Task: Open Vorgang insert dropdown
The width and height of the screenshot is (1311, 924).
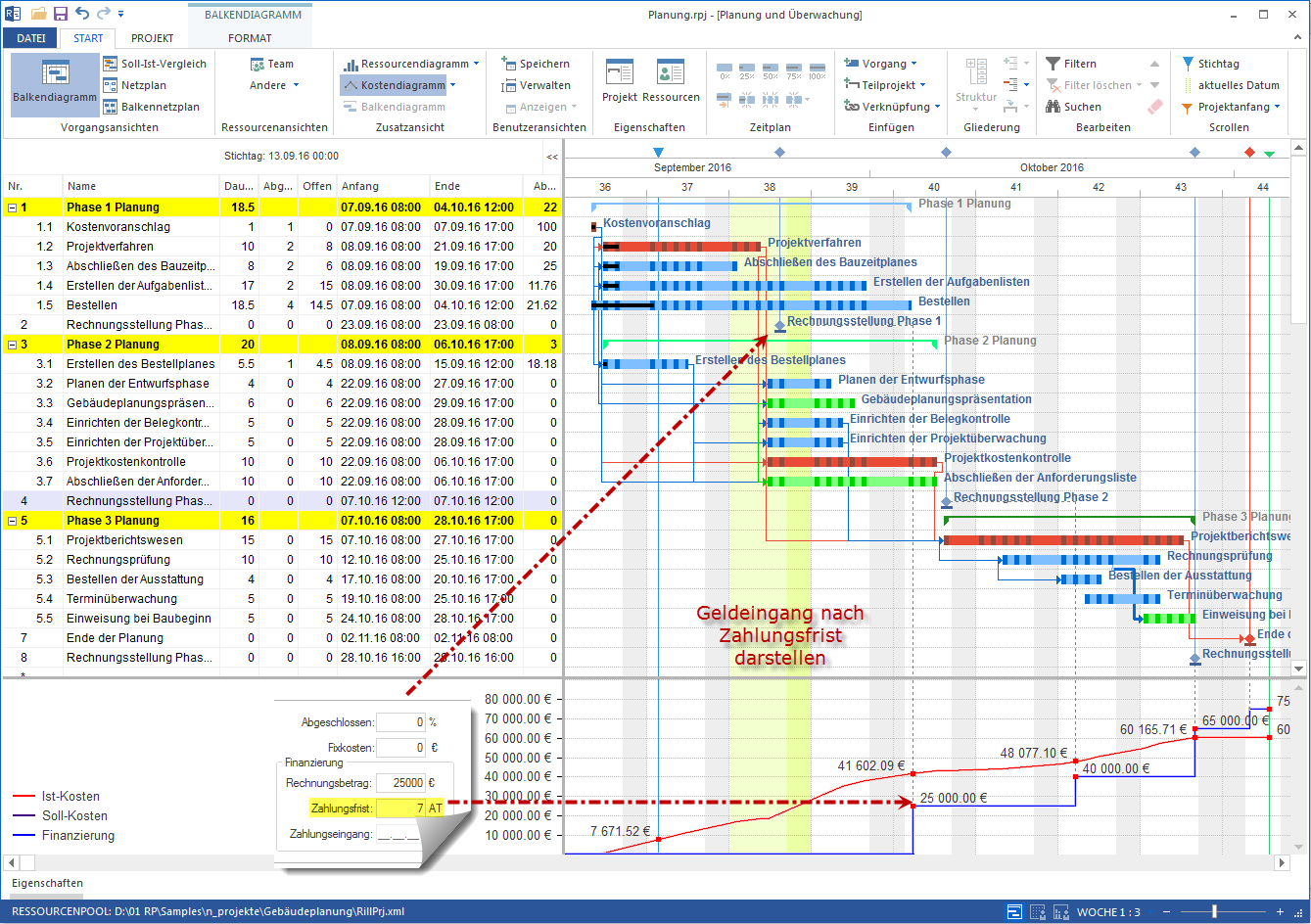Action: click(880, 64)
